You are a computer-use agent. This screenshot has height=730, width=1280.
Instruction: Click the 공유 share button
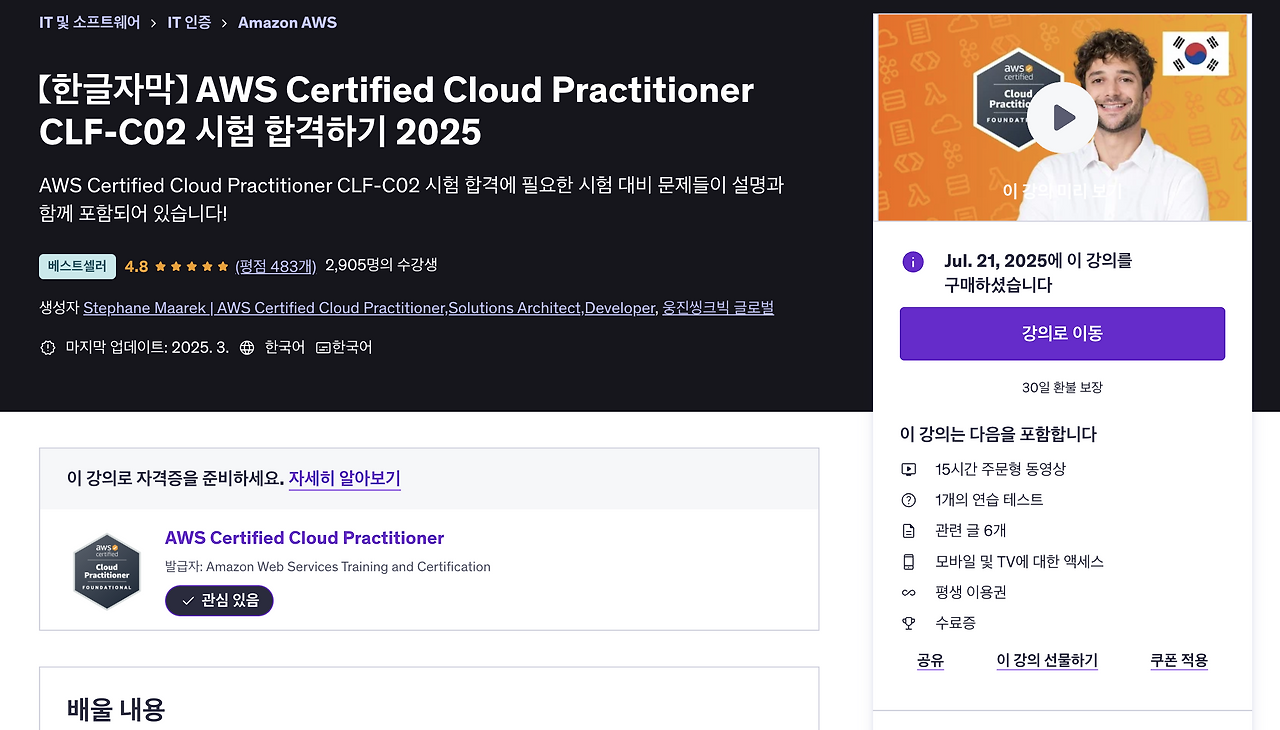pyautogui.click(x=930, y=660)
